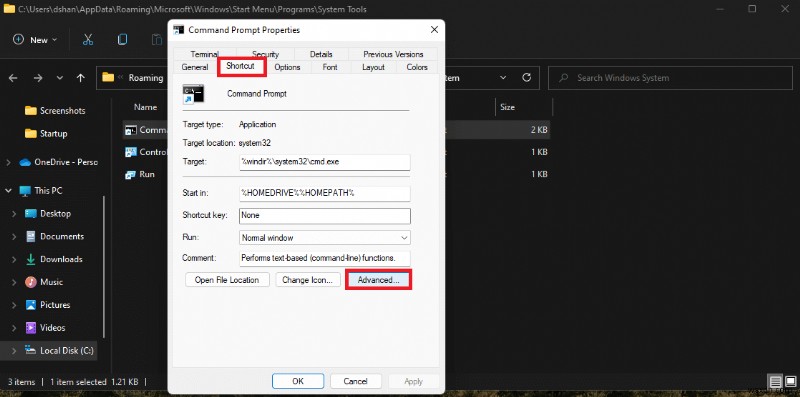Open the address bar history dropdown
Image resolution: width=800 pixels, height=397 pixels.
503,78
